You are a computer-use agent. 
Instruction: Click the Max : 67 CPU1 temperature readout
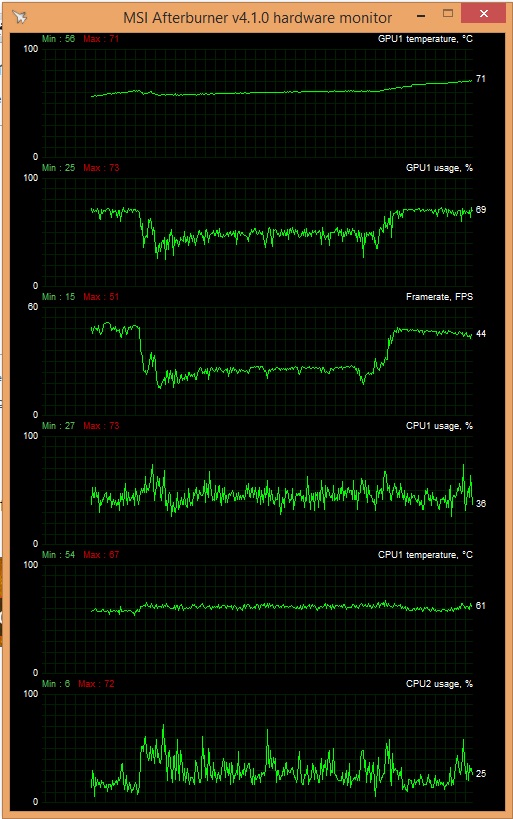(x=101, y=555)
